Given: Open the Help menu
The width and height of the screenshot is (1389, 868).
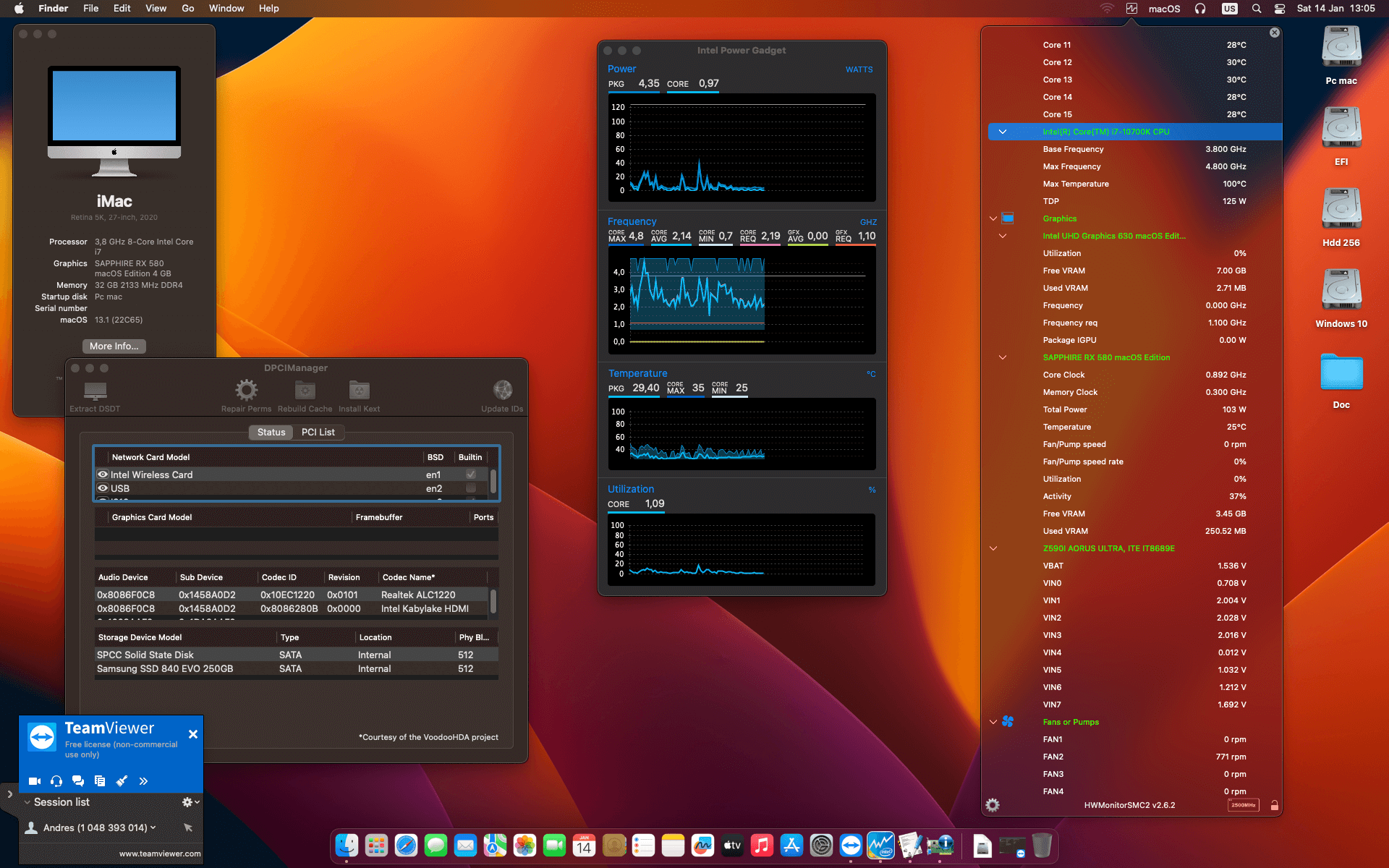Looking at the screenshot, I should (268, 9).
